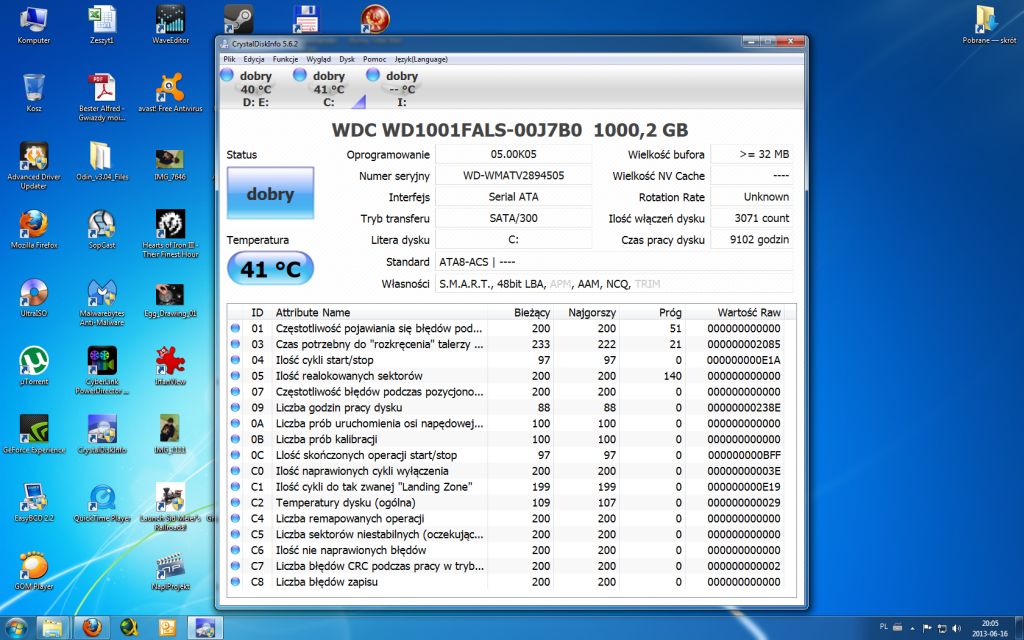This screenshot has width=1024, height=640.
Task: Click the CrystalDiskInfo taskbar button
Action: point(206,628)
